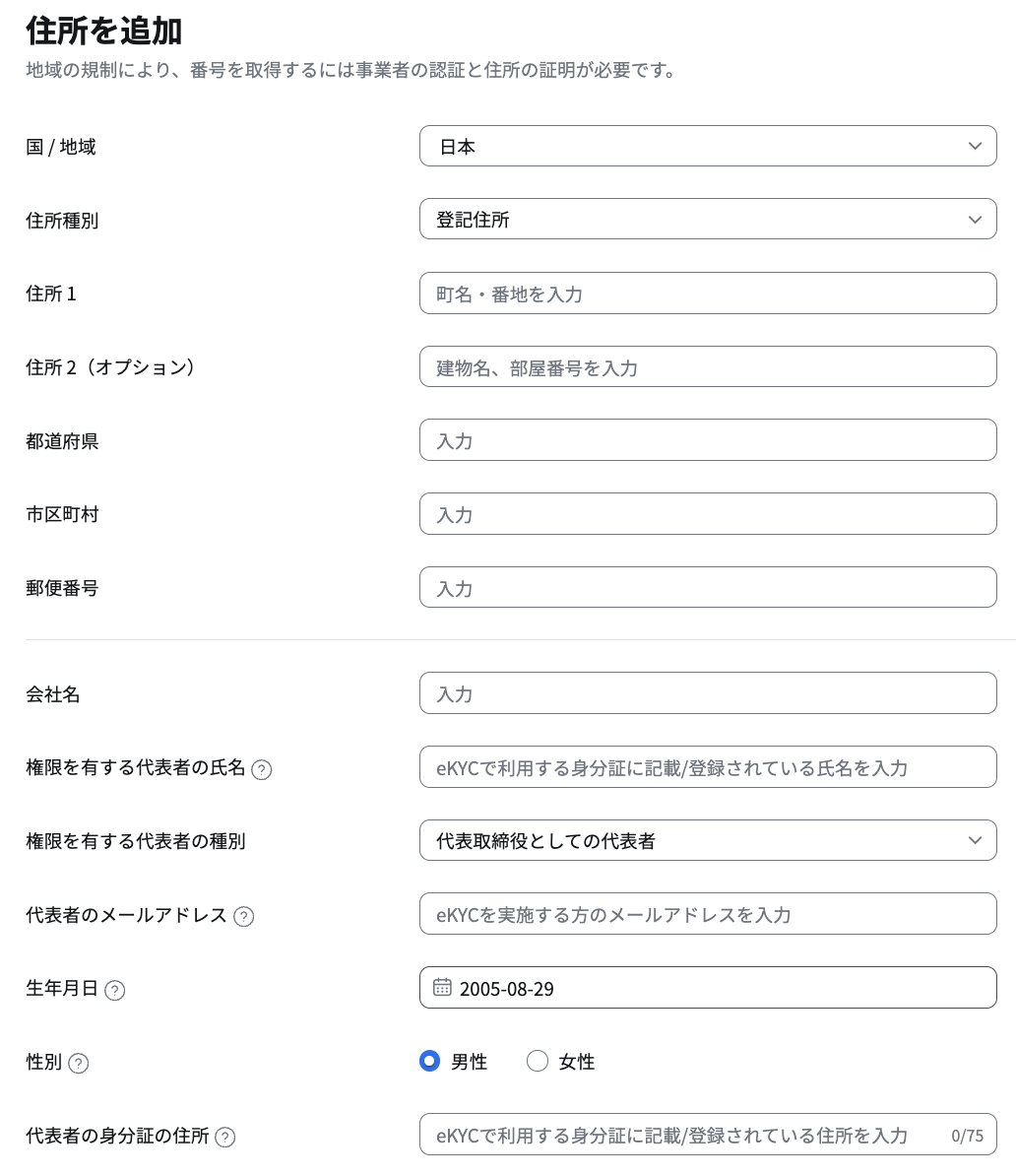Select 女性 radio button

pos(537,1061)
